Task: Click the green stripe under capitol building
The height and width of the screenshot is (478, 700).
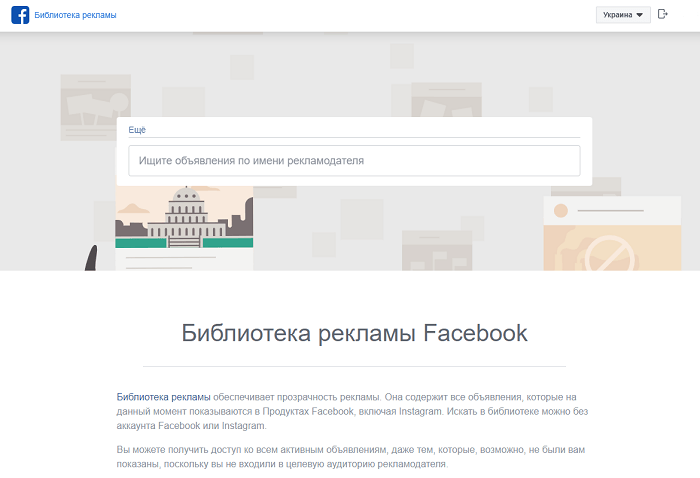Action: (184, 242)
